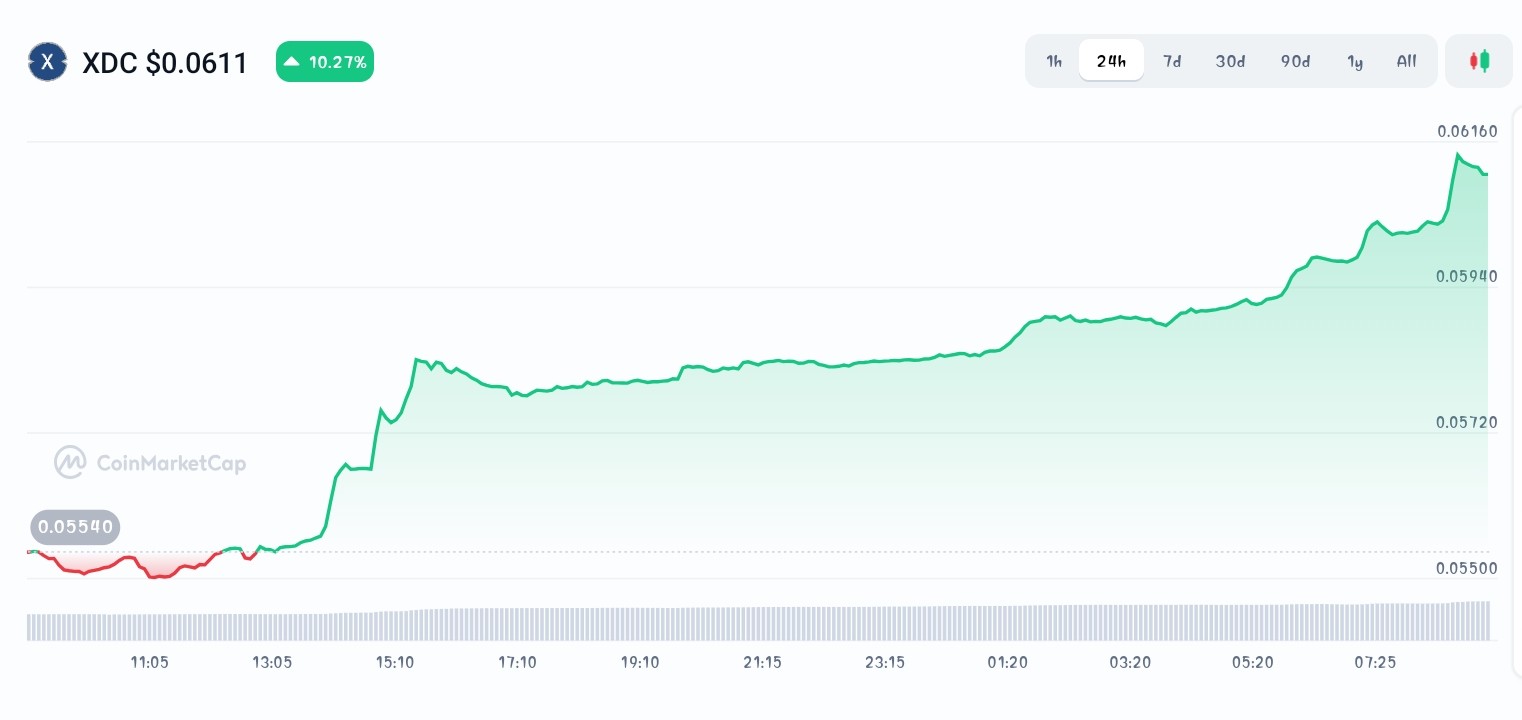Click the green up-arrow in percent badge

point(291,62)
